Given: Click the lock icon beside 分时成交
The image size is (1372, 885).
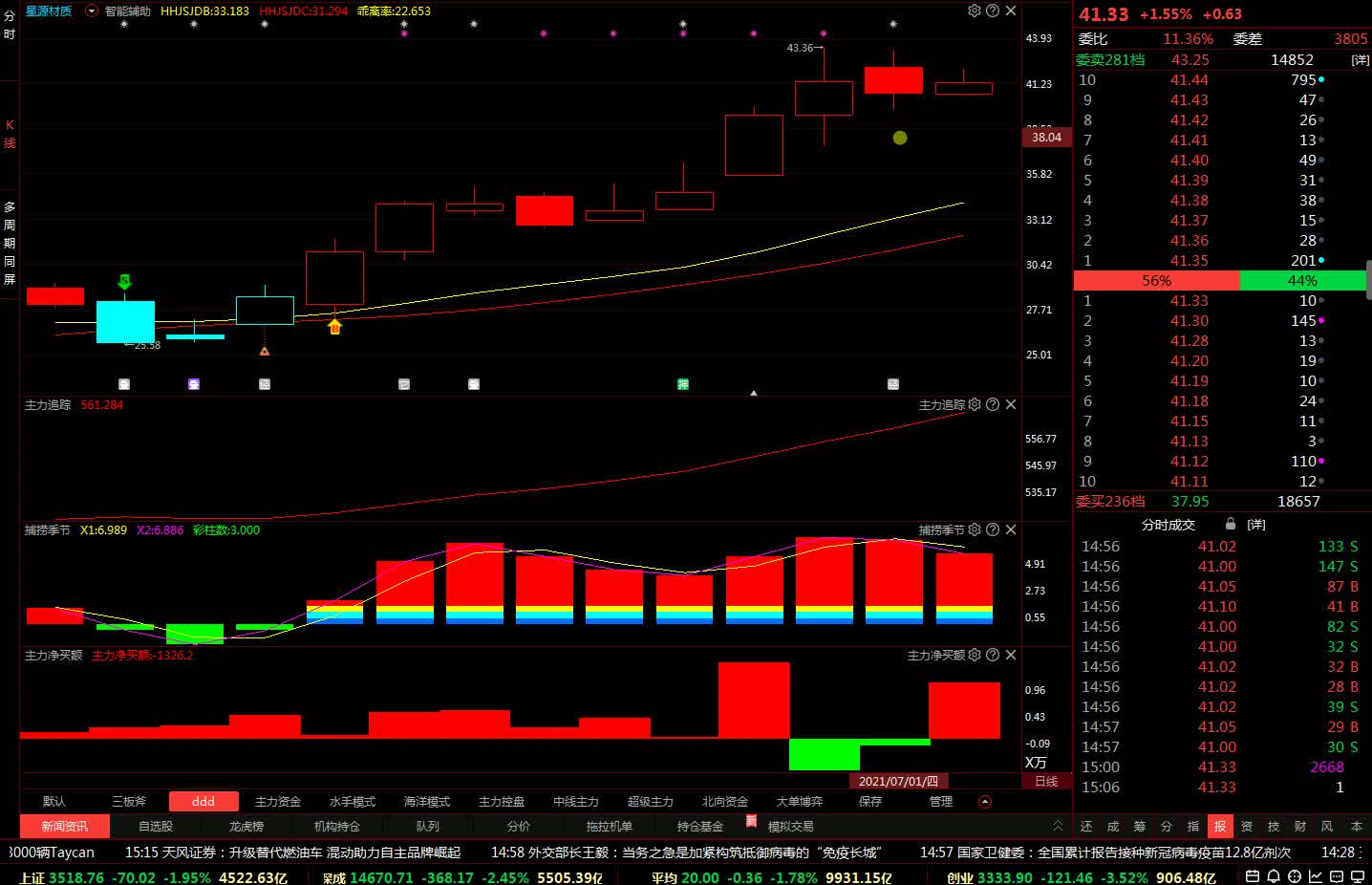Looking at the screenshot, I should (x=1231, y=524).
